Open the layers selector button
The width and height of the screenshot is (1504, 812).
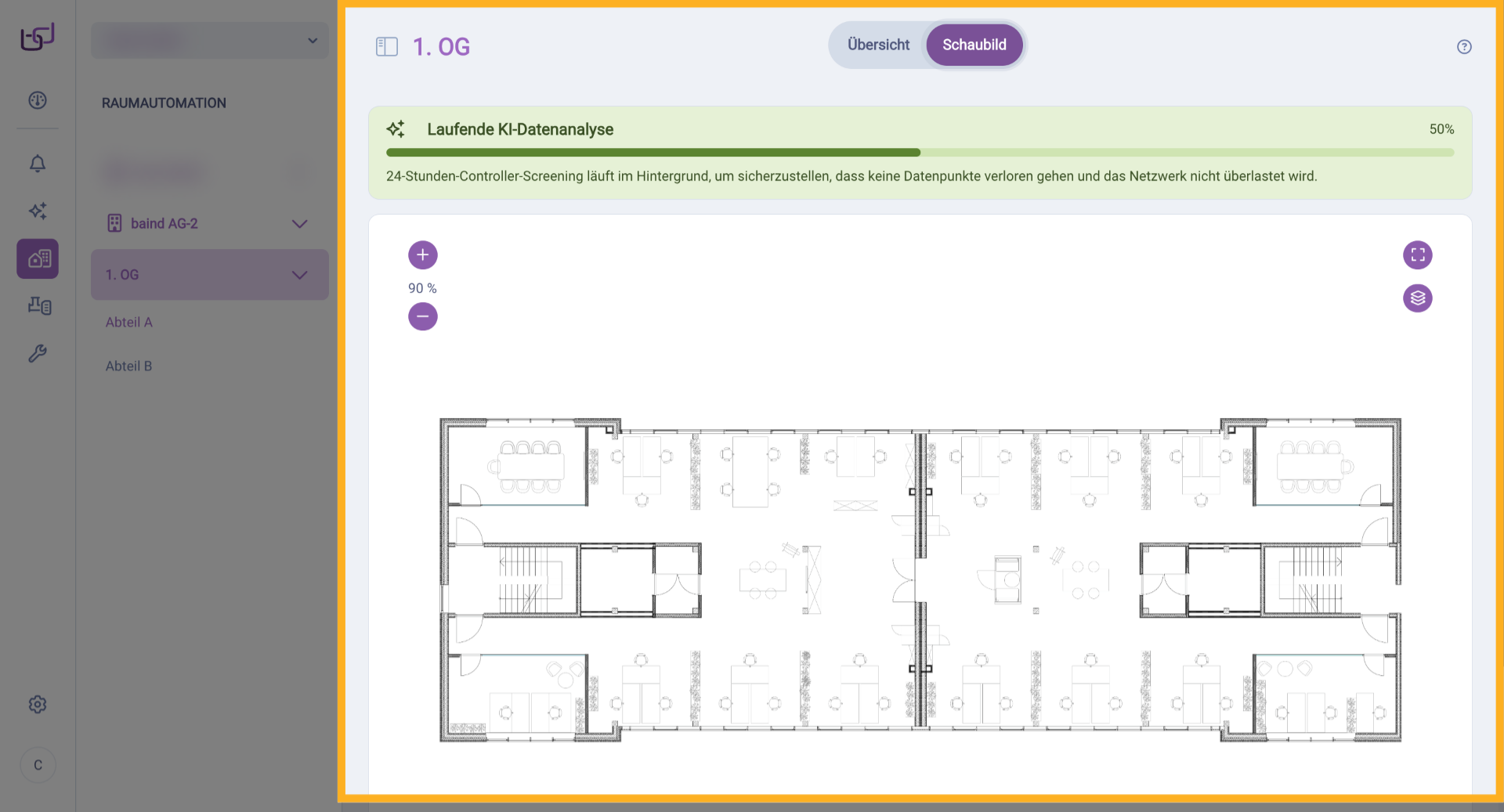click(1417, 298)
